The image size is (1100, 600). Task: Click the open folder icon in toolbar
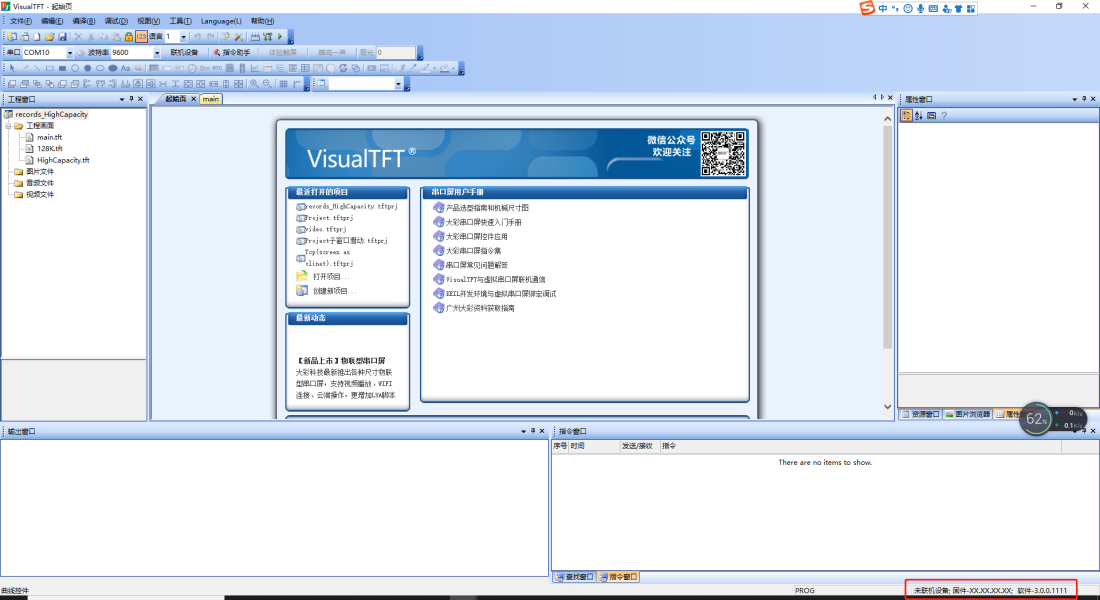(49, 37)
